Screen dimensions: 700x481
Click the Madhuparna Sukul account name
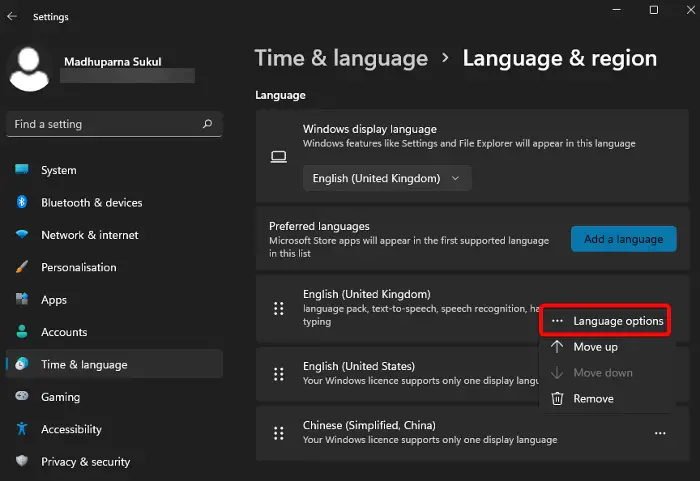pos(112,62)
